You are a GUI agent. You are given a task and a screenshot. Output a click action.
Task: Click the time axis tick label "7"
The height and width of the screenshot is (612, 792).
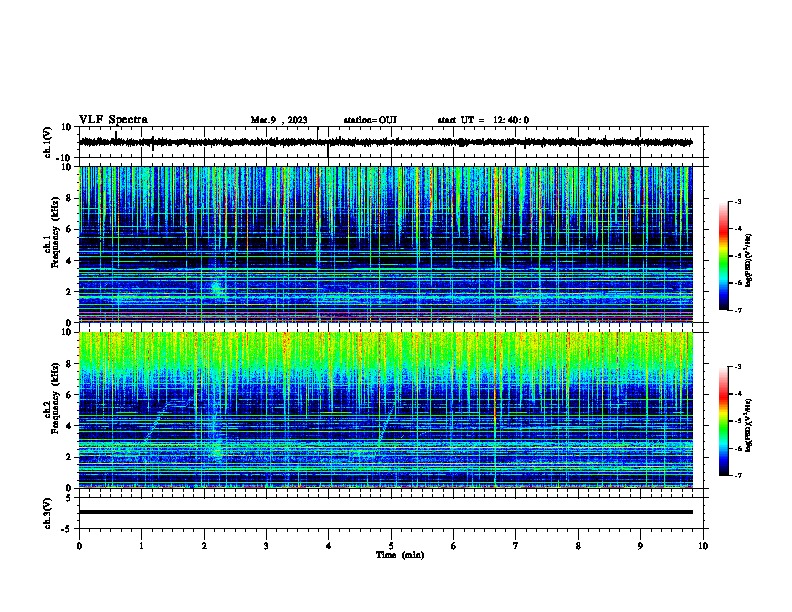[x=516, y=546]
